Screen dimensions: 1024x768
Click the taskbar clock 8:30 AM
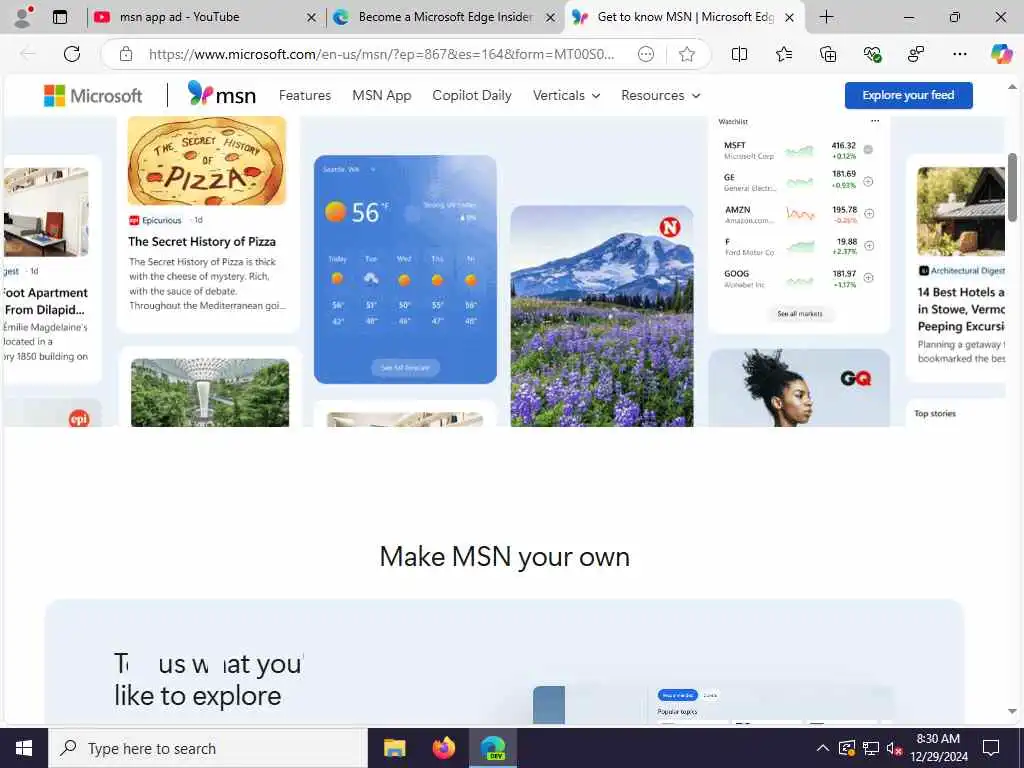[x=938, y=748]
